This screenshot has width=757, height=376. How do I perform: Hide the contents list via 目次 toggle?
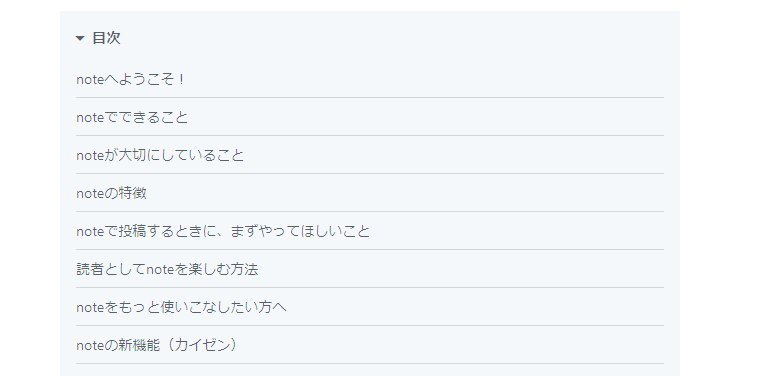pos(80,38)
